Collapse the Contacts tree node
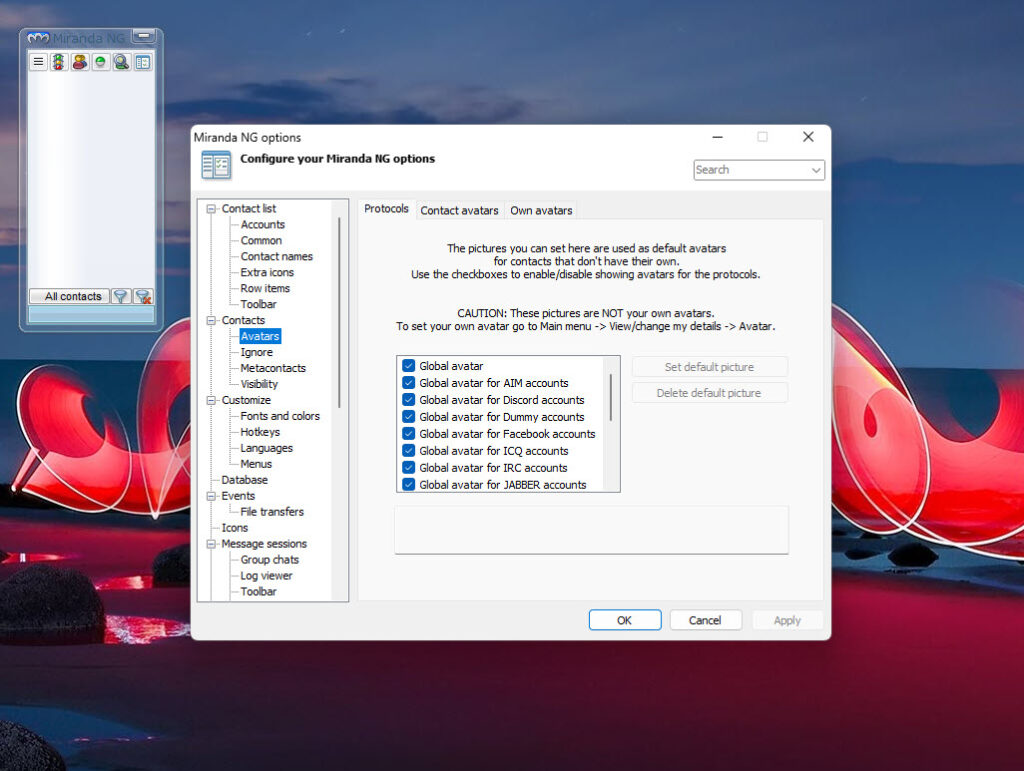1024x771 pixels. point(211,321)
